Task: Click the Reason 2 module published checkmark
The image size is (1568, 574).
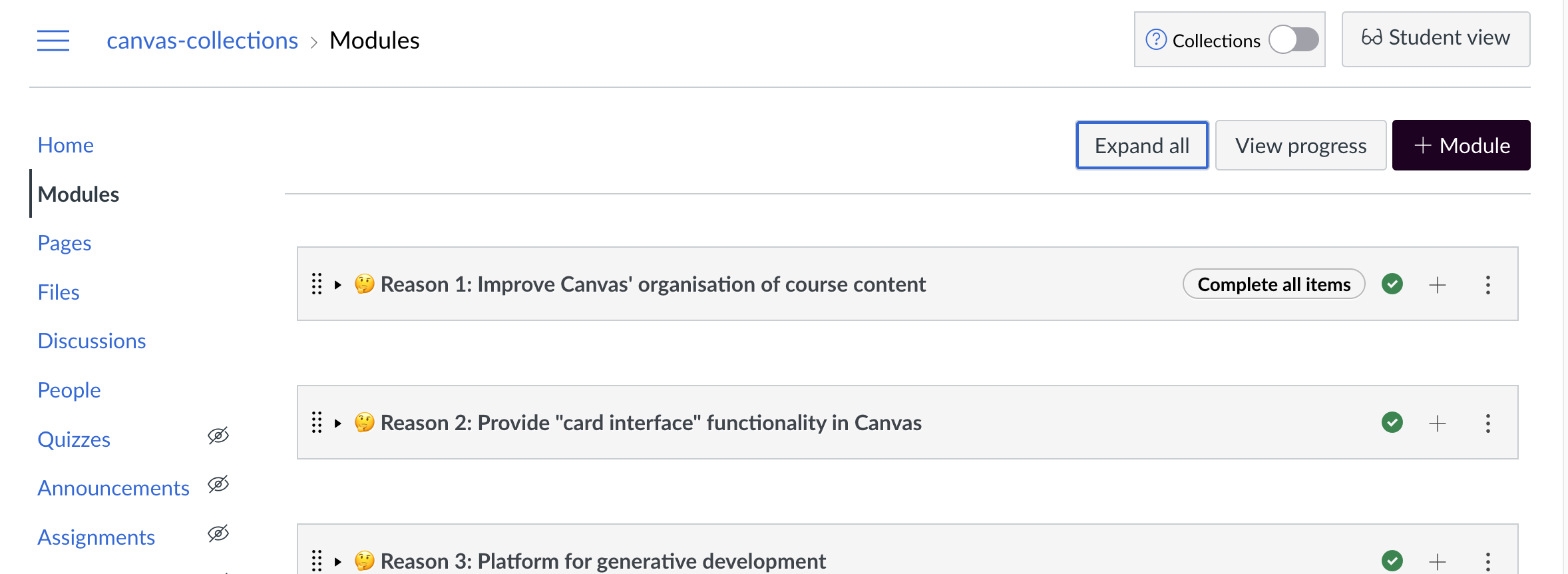Action: [1392, 423]
